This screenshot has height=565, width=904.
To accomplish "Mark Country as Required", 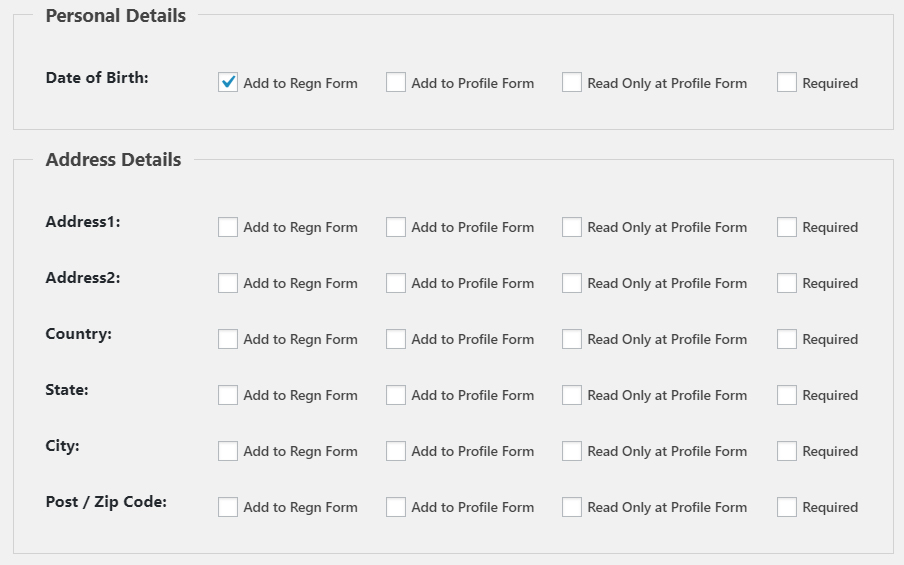I will [786, 339].
